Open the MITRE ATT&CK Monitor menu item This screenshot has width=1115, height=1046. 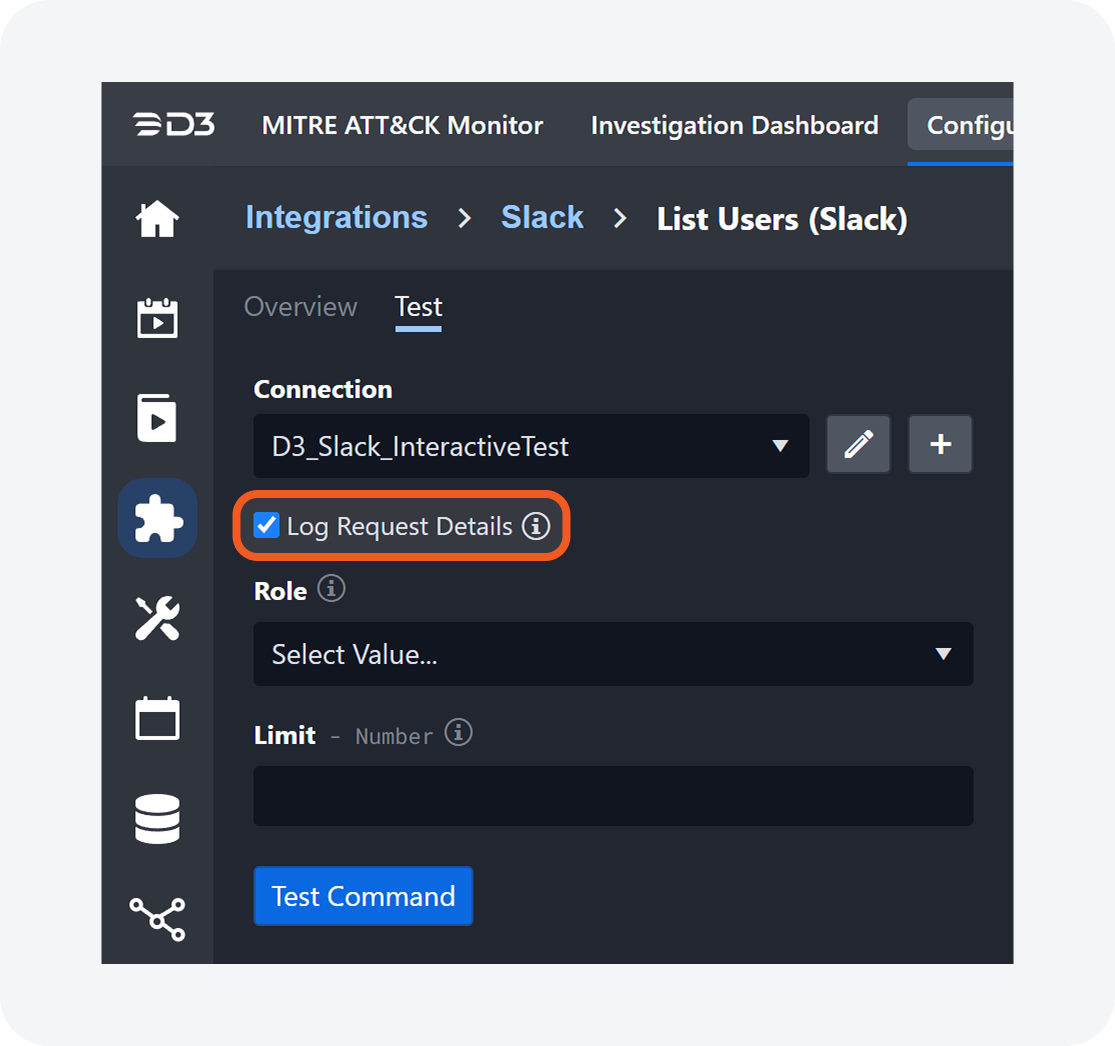(402, 125)
